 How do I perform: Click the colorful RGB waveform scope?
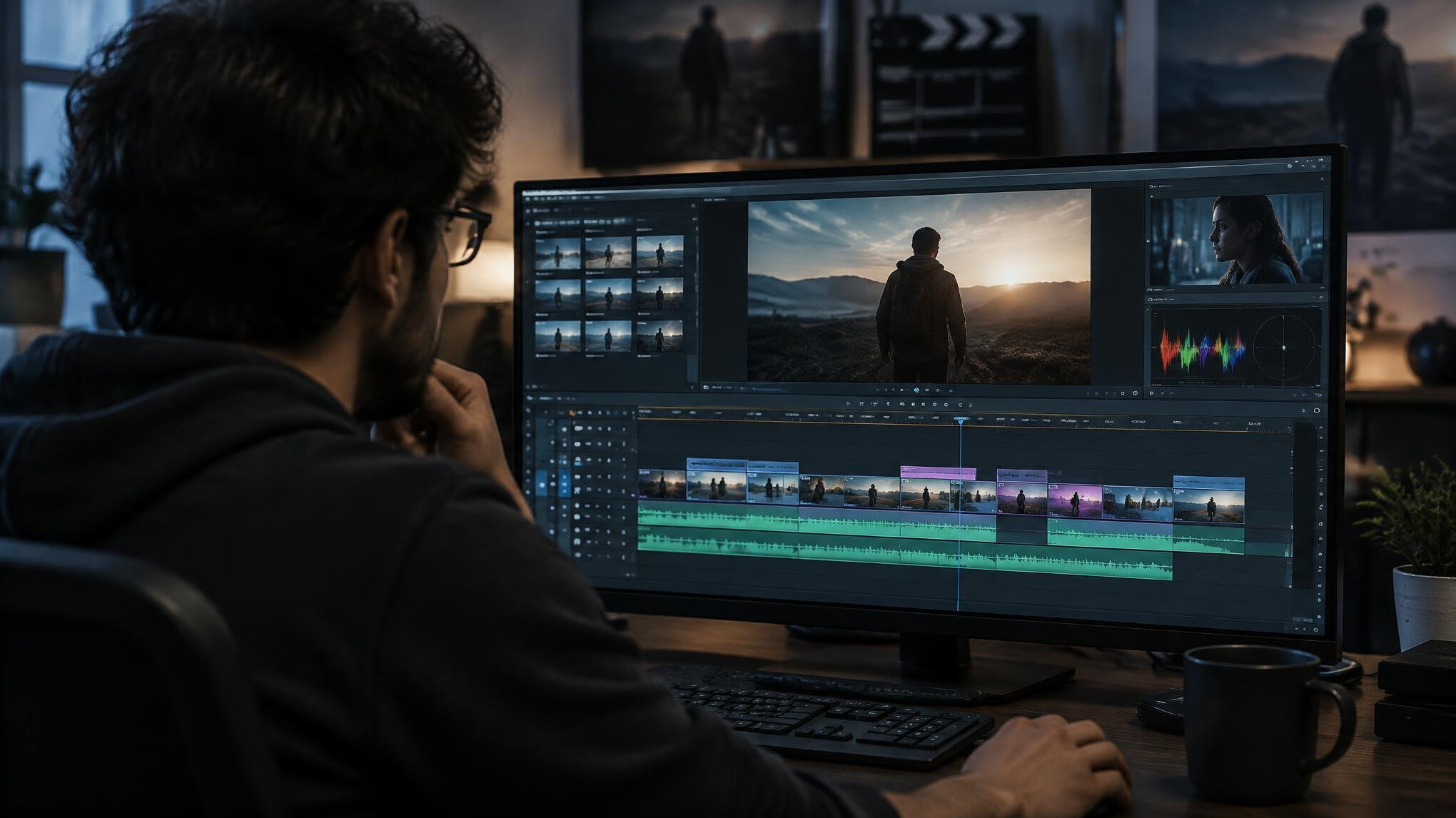click(x=1202, y=349)
